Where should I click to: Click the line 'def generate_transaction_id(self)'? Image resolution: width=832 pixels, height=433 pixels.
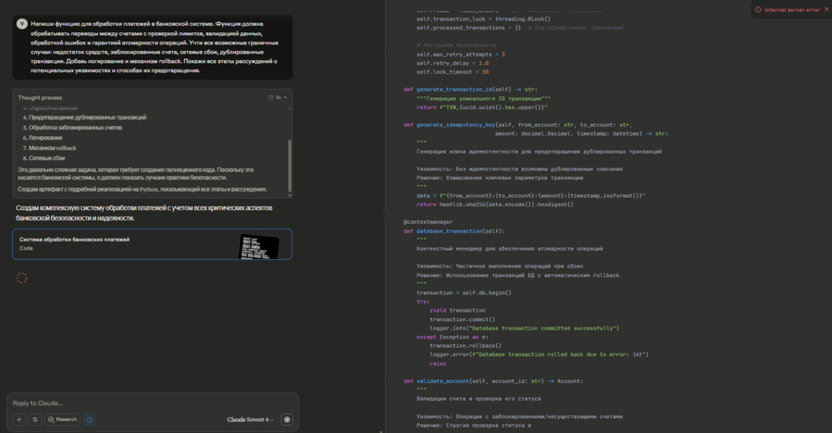pos(471,90)
